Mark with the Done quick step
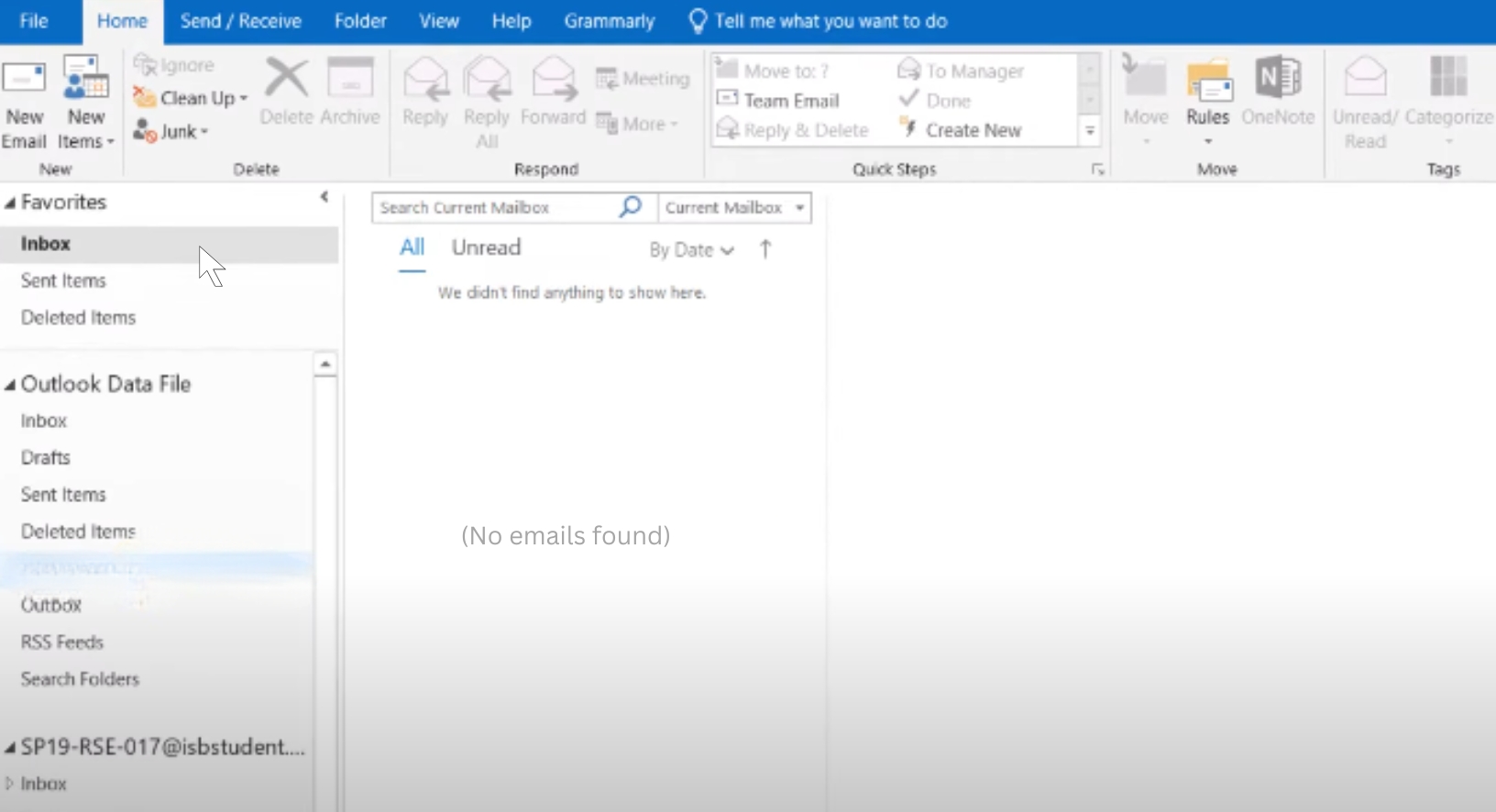Screen dimensions: 1496x812 934,100
